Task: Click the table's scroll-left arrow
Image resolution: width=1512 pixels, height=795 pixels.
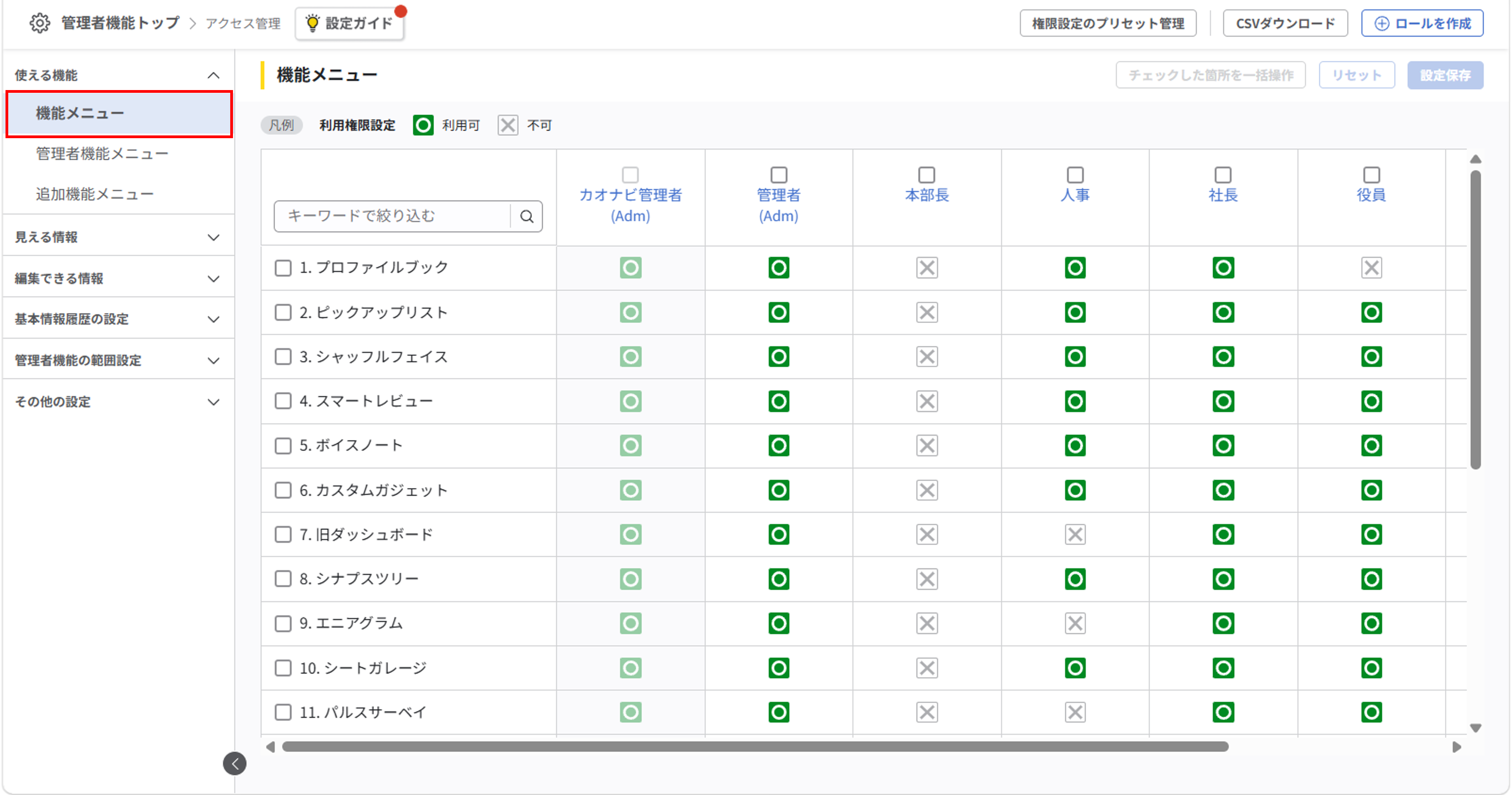Action: pos(270,747)
